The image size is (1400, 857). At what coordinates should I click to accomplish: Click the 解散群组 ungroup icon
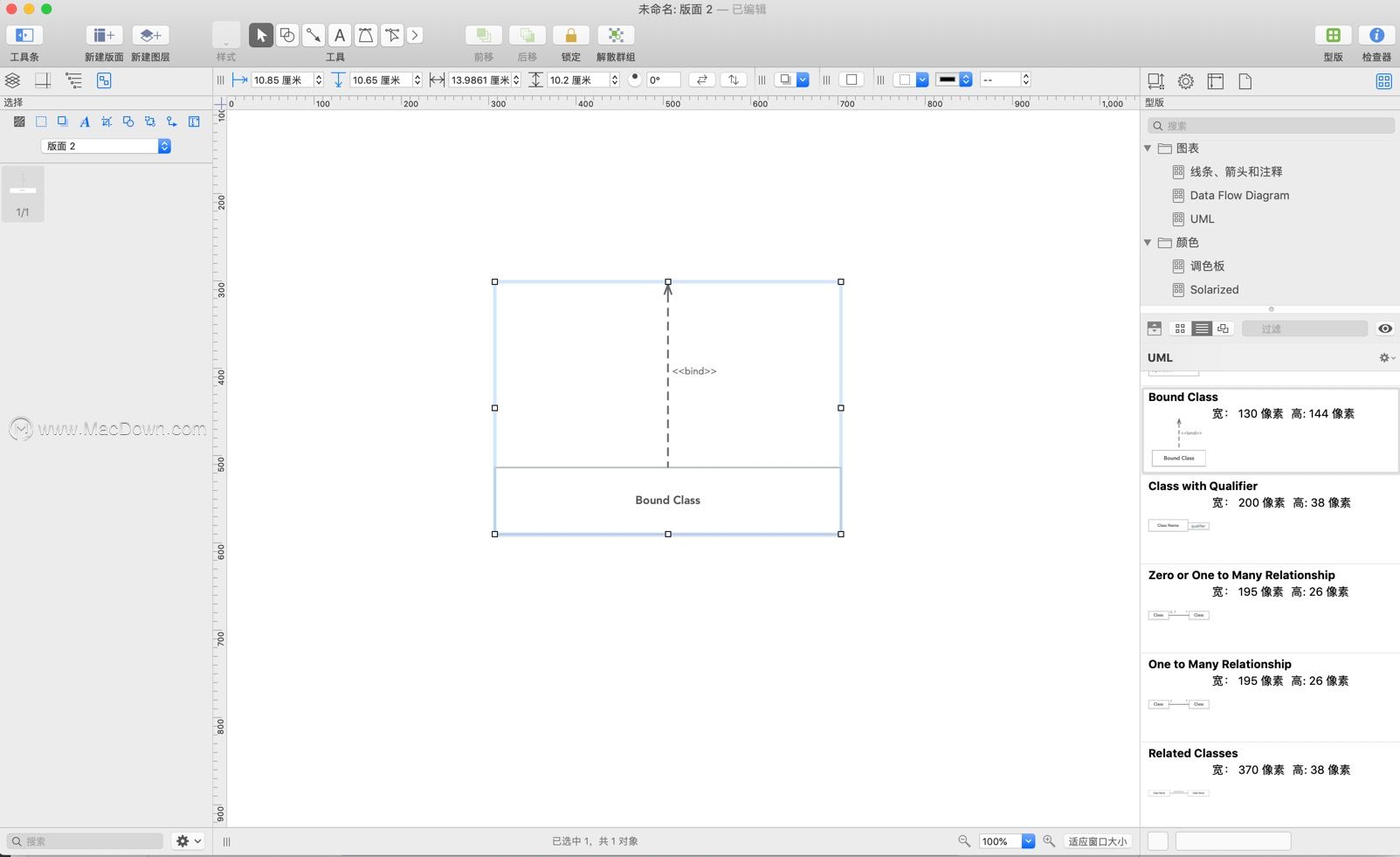pos(616,35)
